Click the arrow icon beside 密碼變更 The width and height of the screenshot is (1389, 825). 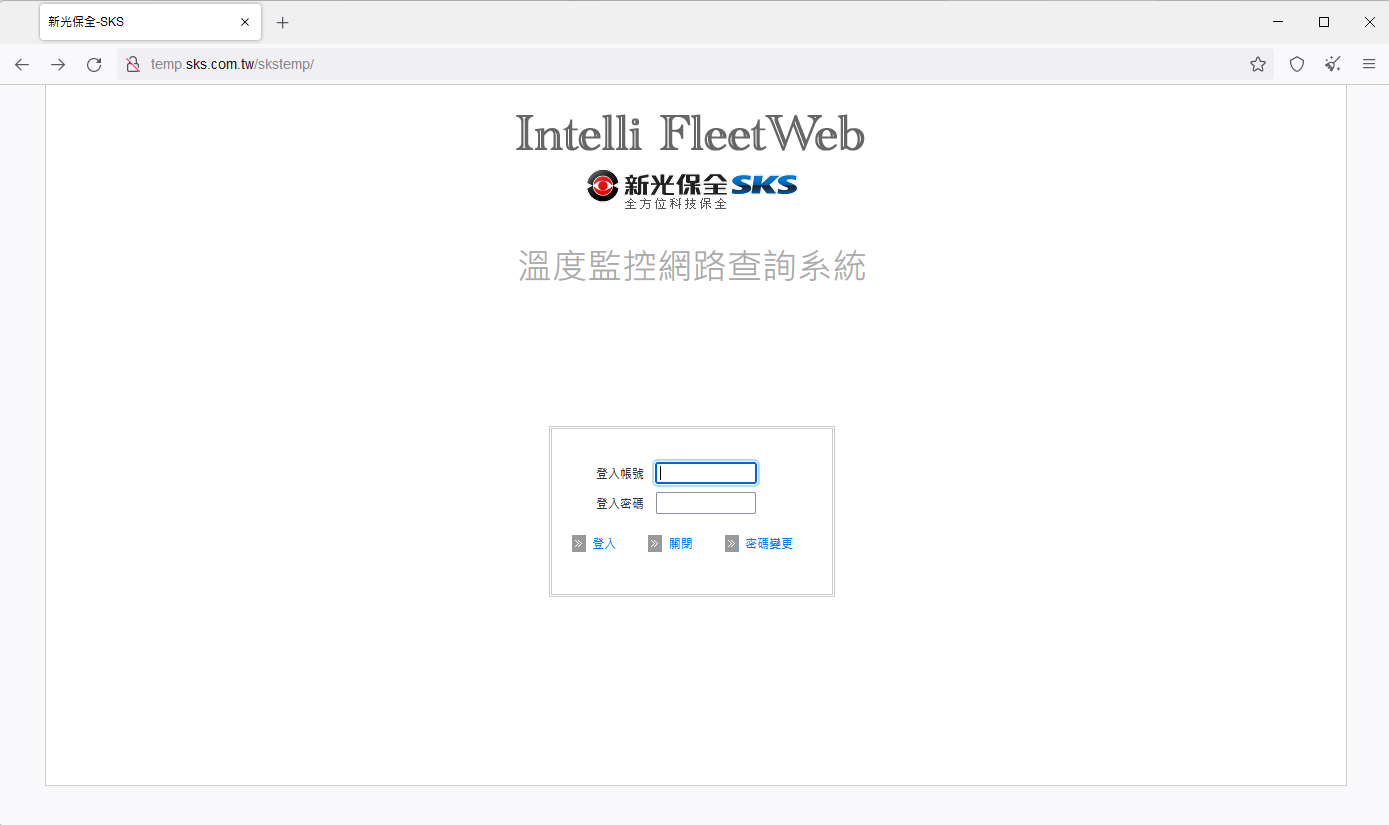tap(732, 544)
